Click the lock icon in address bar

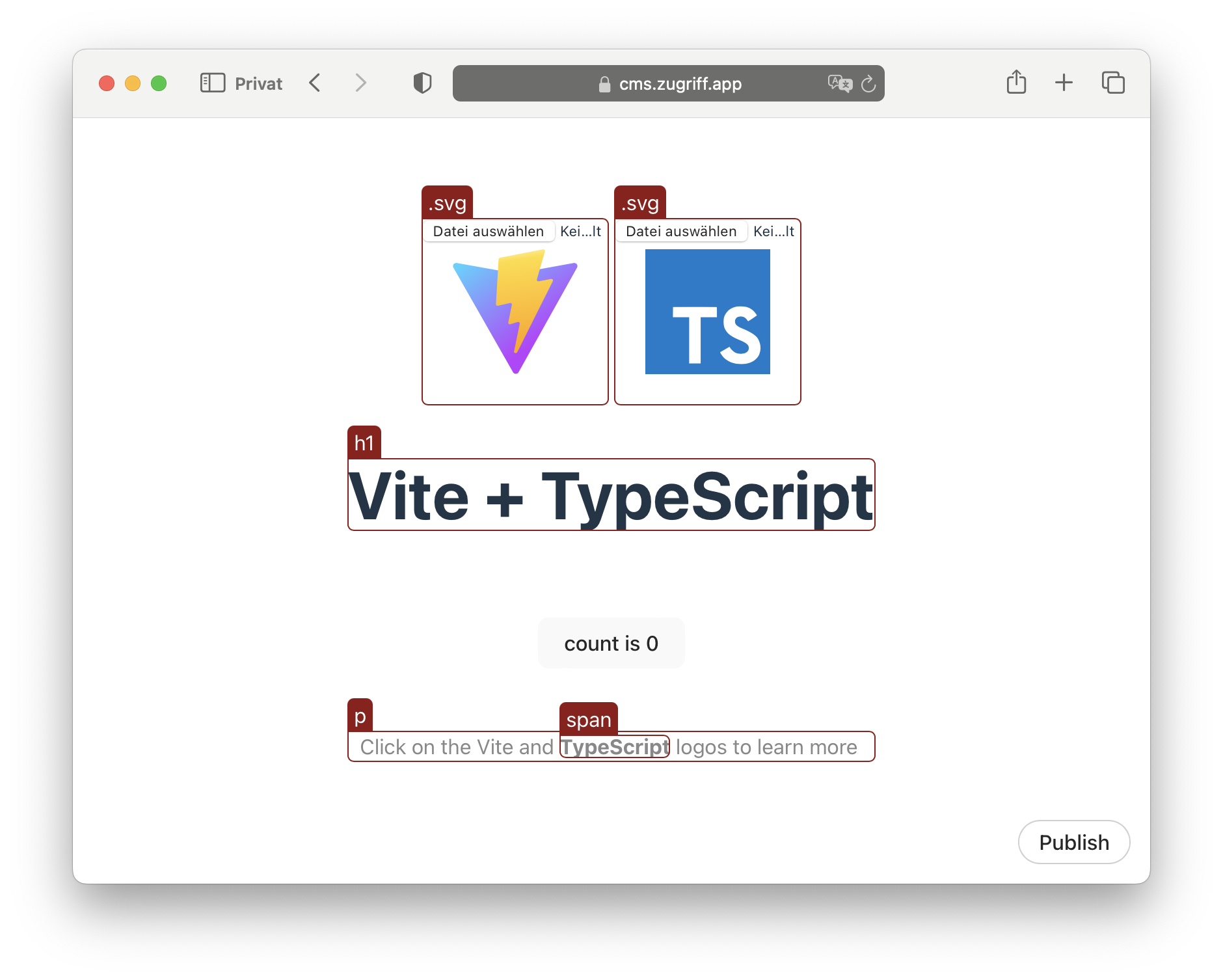604,84
